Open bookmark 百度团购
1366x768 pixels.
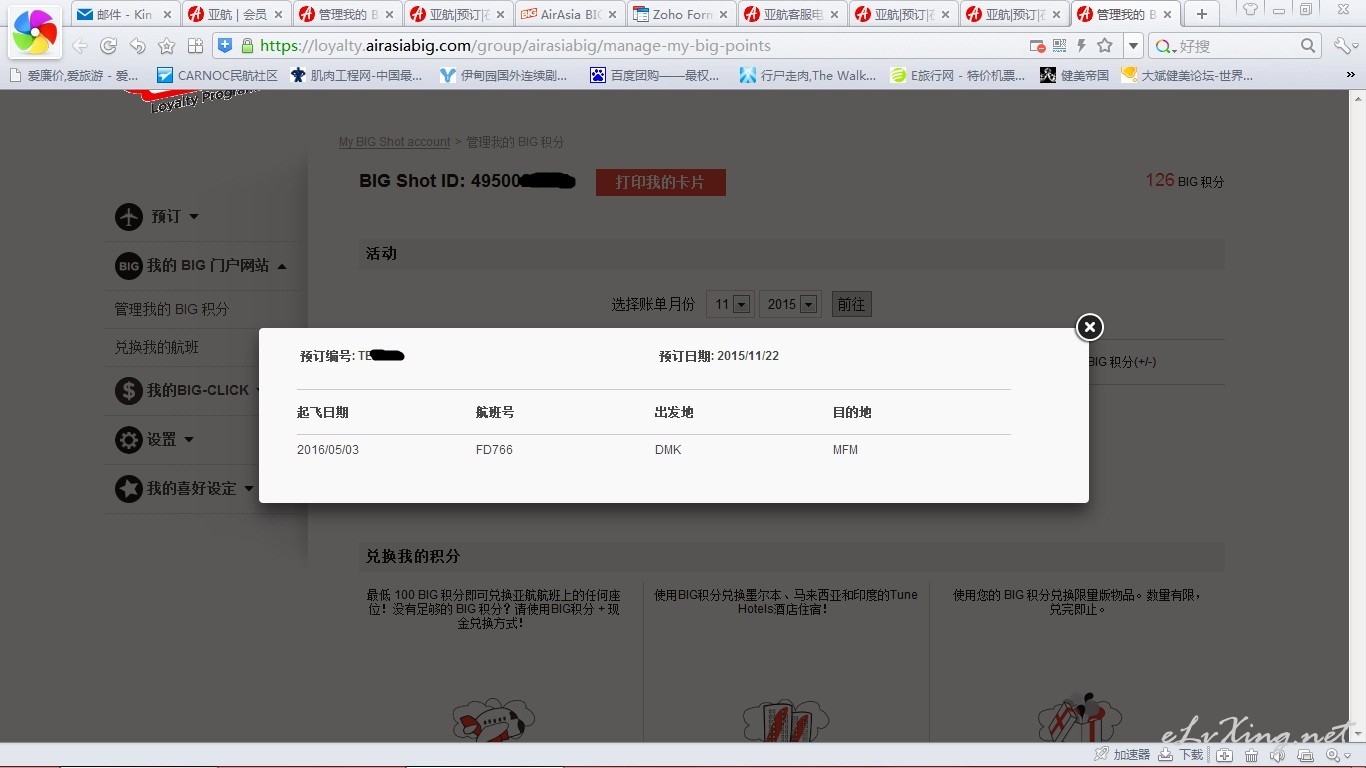tap(654, 75)
